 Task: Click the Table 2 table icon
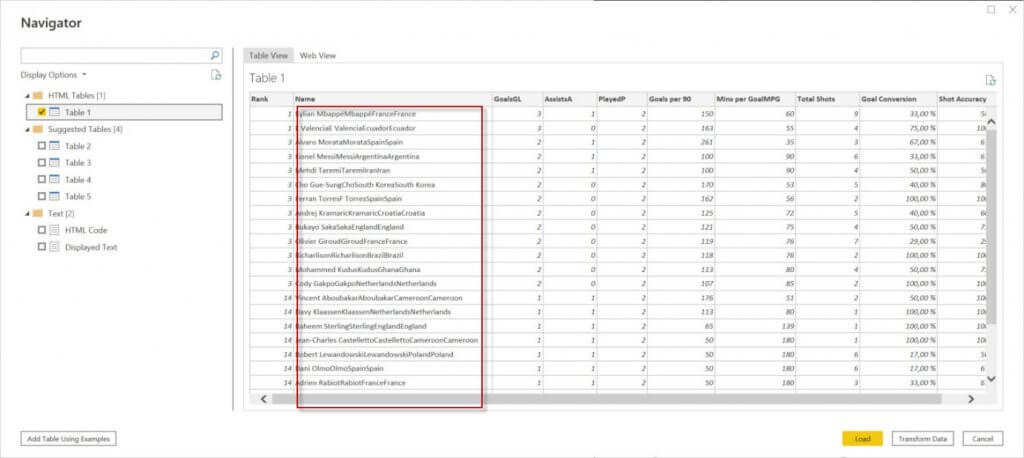[54, 146]
